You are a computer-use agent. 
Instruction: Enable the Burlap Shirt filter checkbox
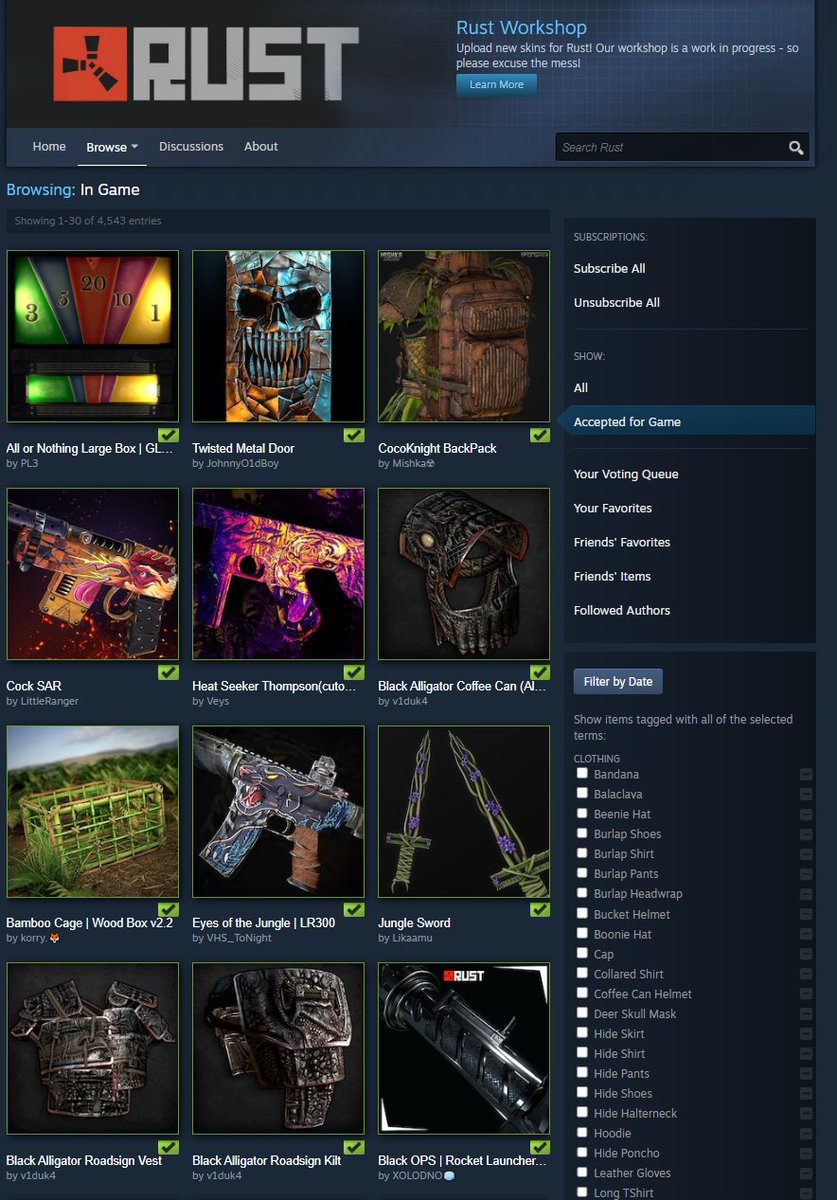coord(582,853)
